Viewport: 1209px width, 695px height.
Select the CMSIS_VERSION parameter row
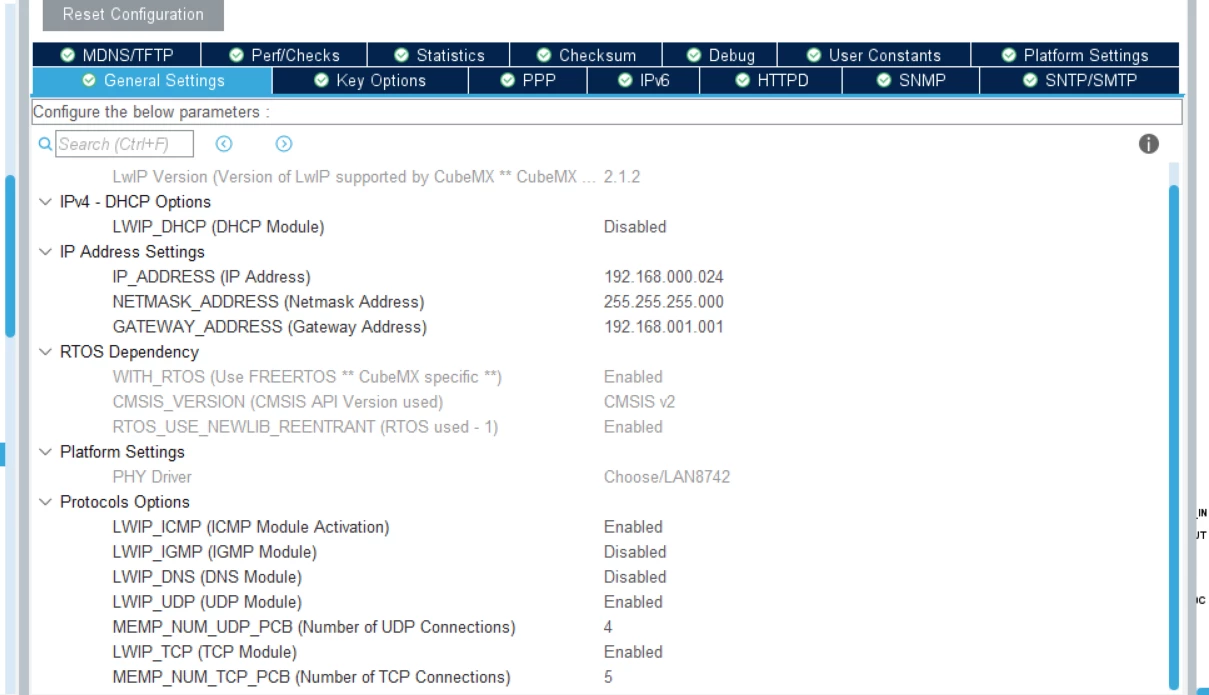(600, 402)
